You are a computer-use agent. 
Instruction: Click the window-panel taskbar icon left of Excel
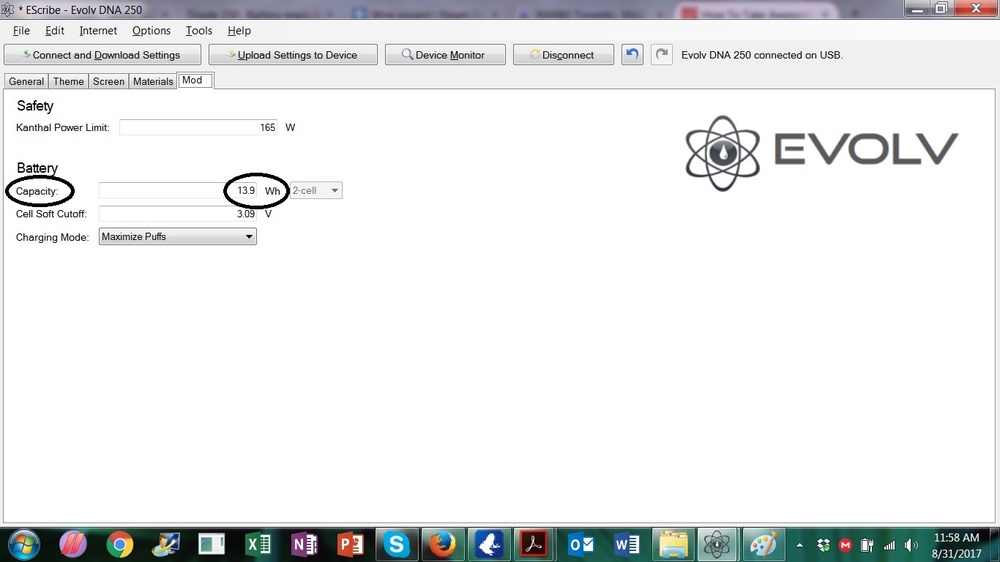pos(212,545)
